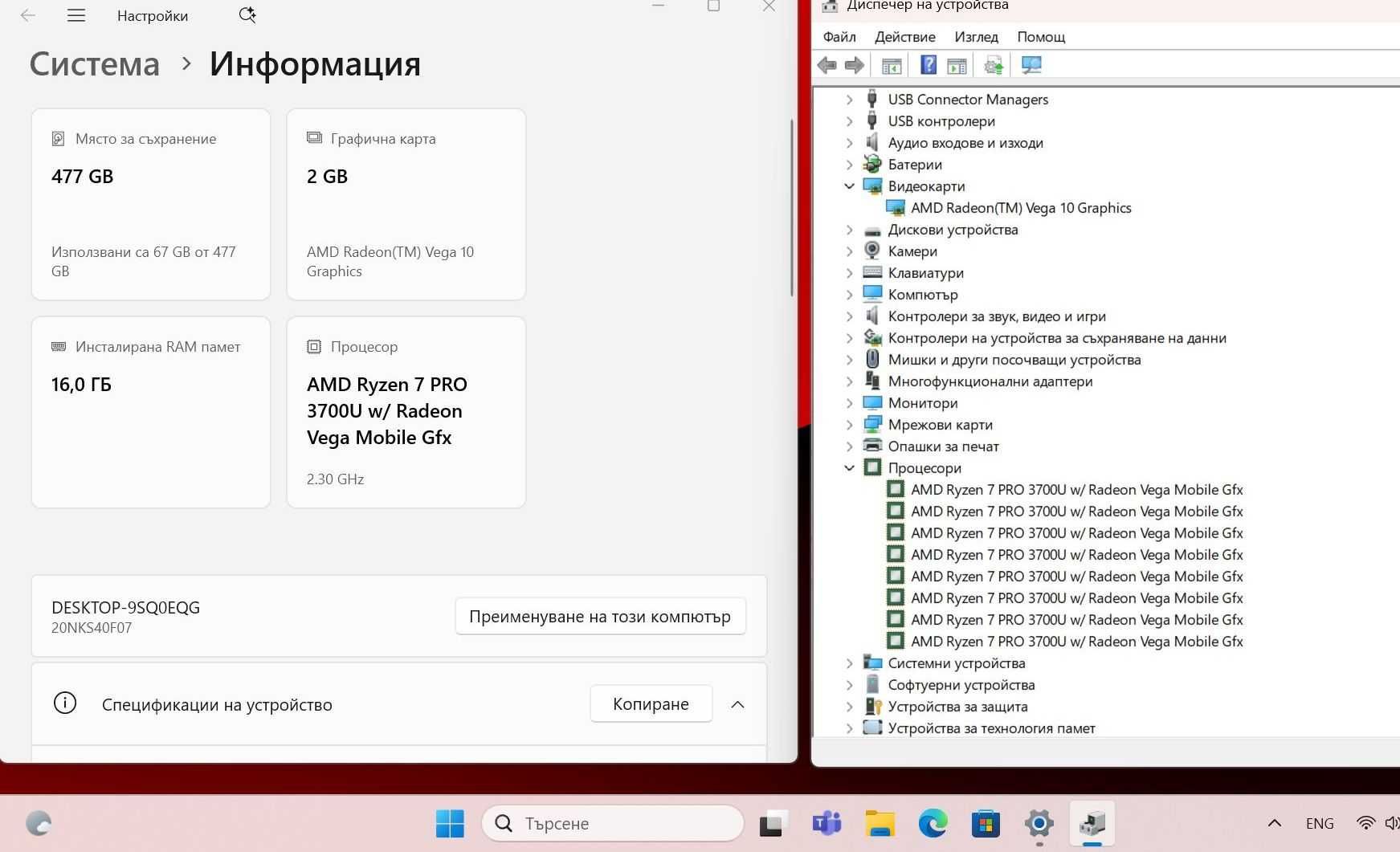Collapse Спецификации на устройство section chevron

[x=737, y=704]
